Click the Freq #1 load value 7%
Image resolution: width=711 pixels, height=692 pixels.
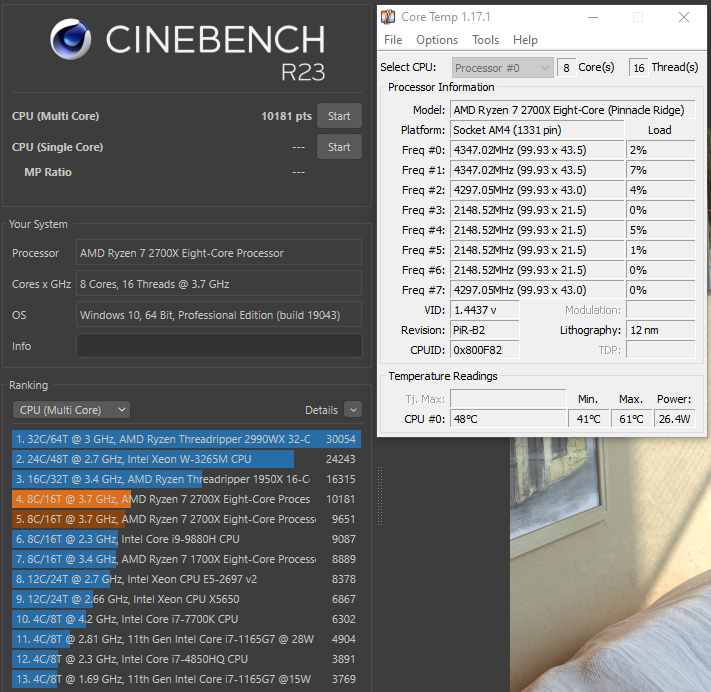(661, 170)
